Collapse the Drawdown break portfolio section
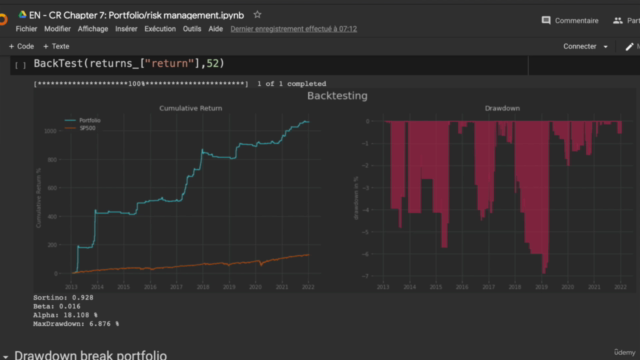640x360 pixels. (x=5, y=357)
